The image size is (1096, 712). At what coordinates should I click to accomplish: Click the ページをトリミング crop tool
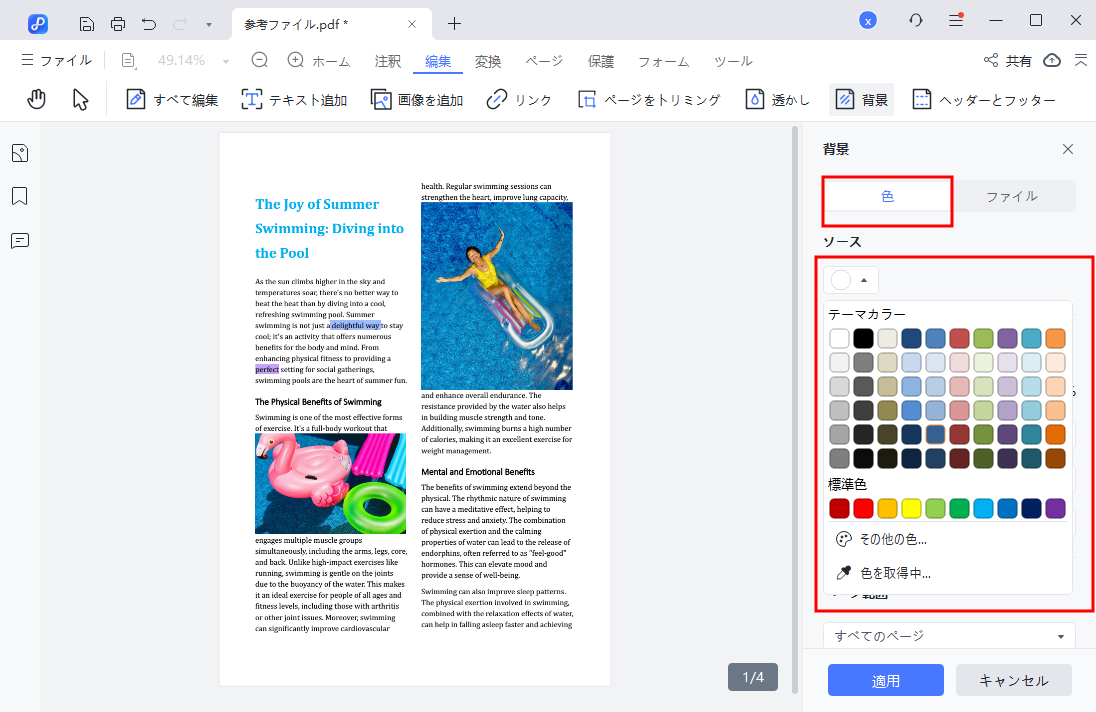coord(648,99)
